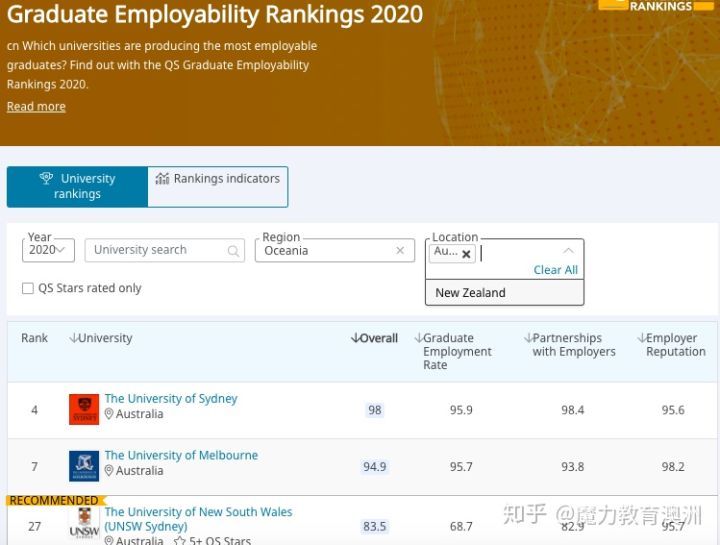Switch to University rankings tab
Viewport: 720px width, 545px height.
(77, 186)
